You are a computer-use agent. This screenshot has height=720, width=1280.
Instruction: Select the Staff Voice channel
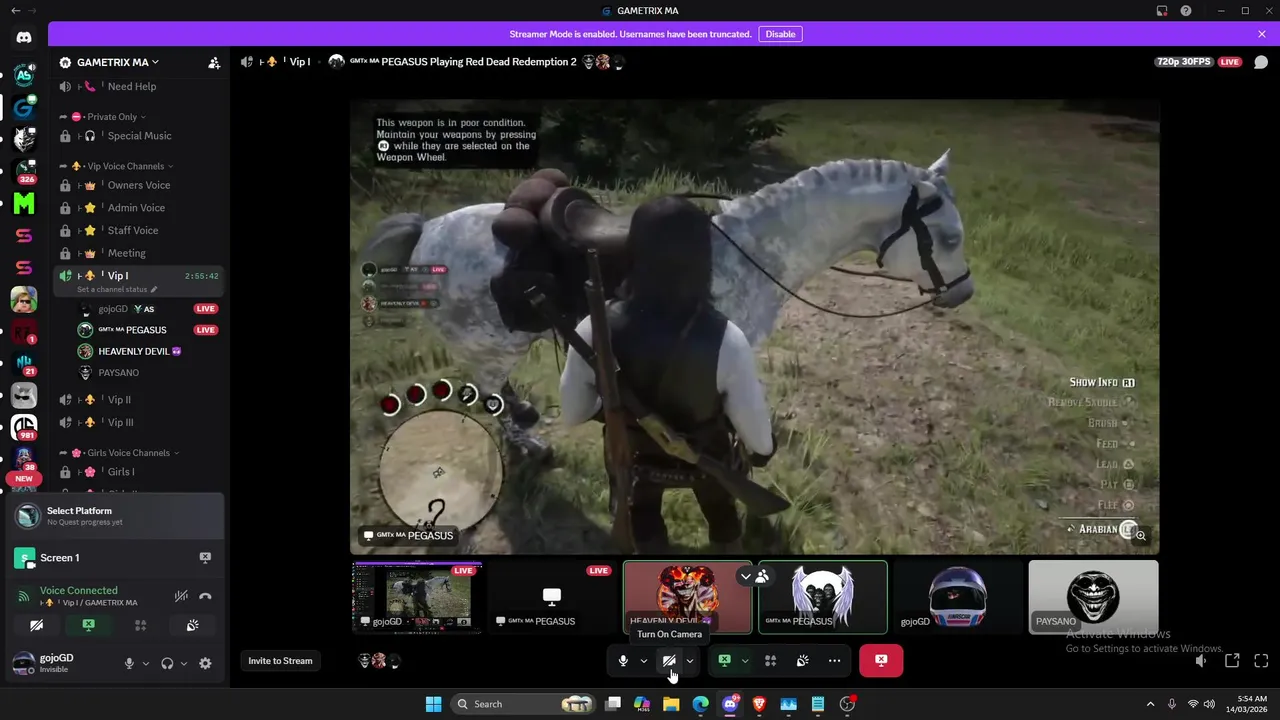pyautogui.click(x=139, y=230)
